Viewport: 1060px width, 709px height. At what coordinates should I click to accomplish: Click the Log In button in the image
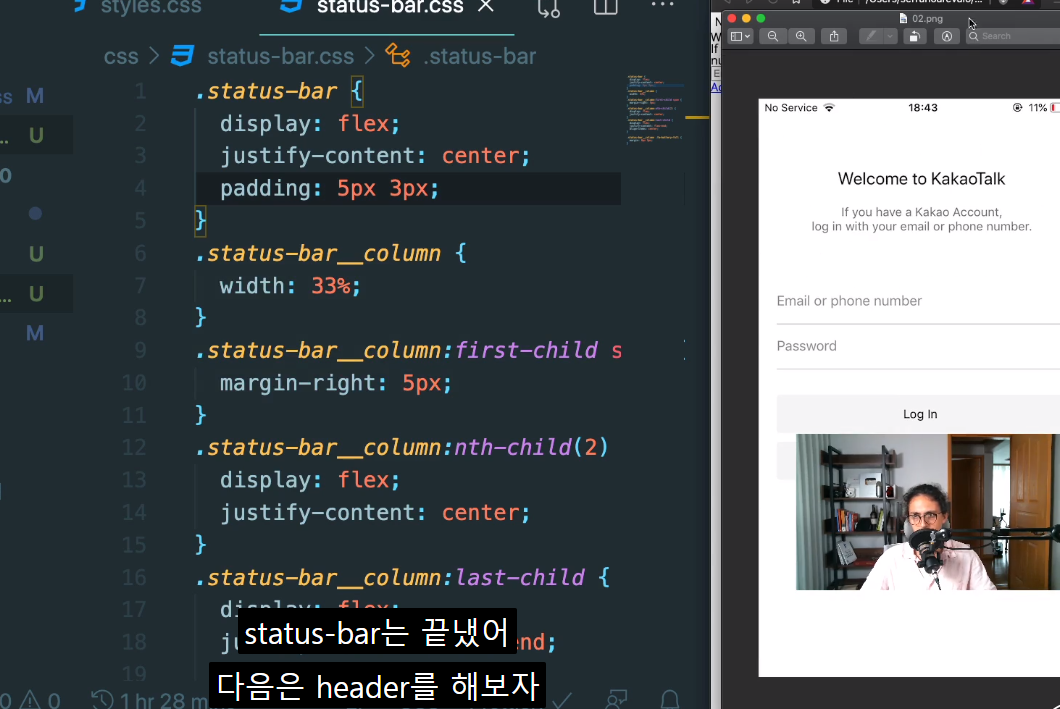coord(918,414)
